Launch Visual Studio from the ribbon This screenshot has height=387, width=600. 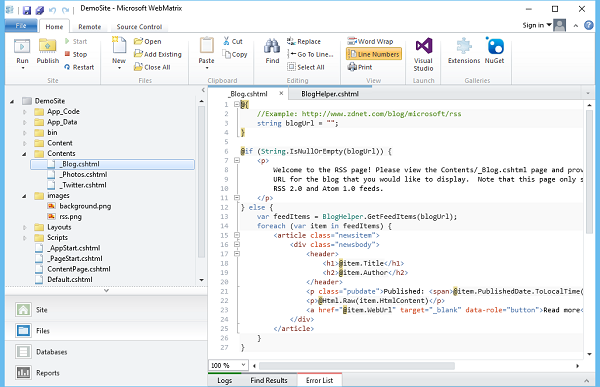(x=423, y=46)
